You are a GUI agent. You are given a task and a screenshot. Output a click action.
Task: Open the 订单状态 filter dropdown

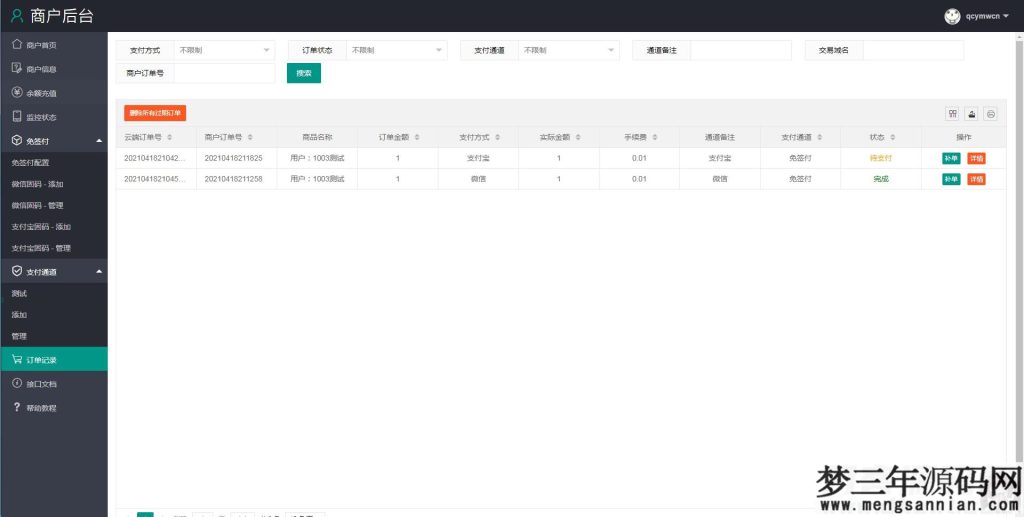pyautogui.click(x=396, y=50)
